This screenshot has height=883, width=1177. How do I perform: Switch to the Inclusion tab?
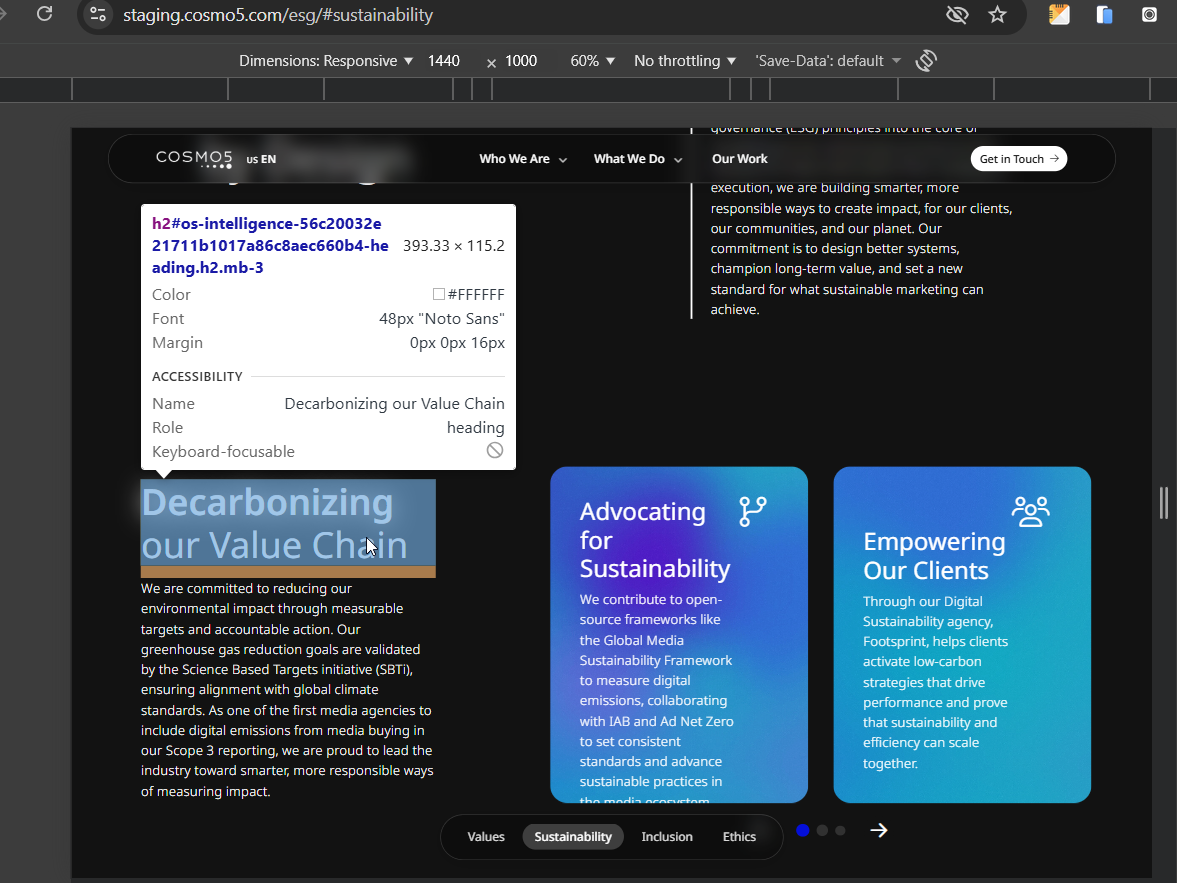[x=667, y=837]
